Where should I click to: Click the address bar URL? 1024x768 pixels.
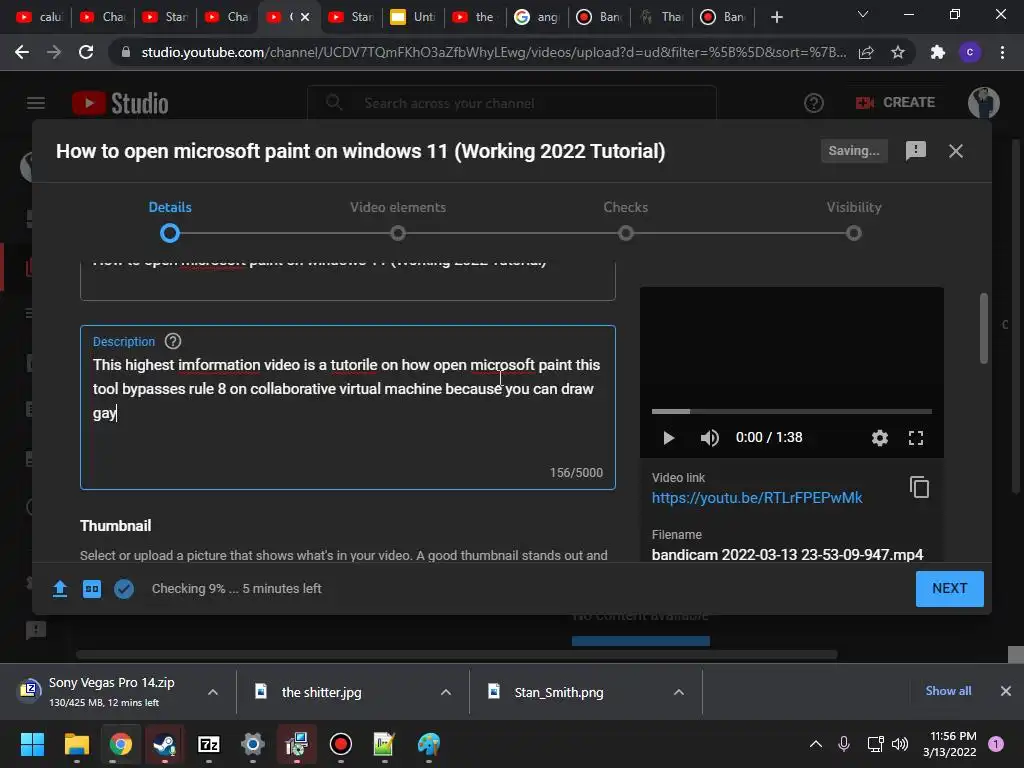pyautogui.click(x=494, y=52)
